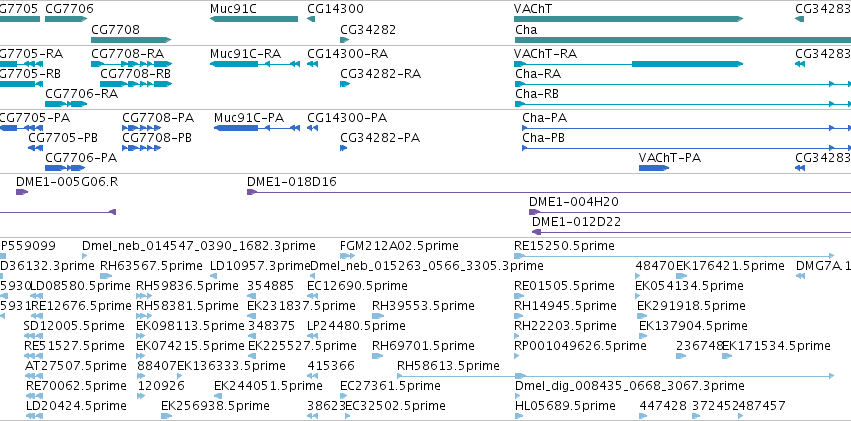The width and height of the screenshot is (851, 421).
Task: Click the EK256938.5prime EST label
Action: pyautogui.click(x=215, y=406)
